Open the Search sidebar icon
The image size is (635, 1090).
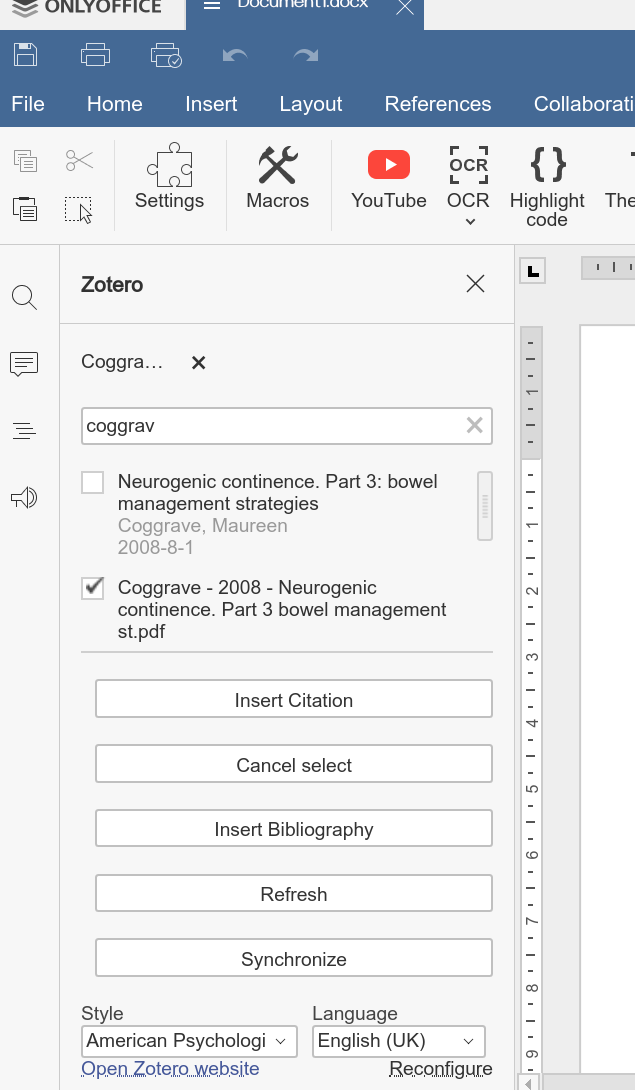click(24, 298)
